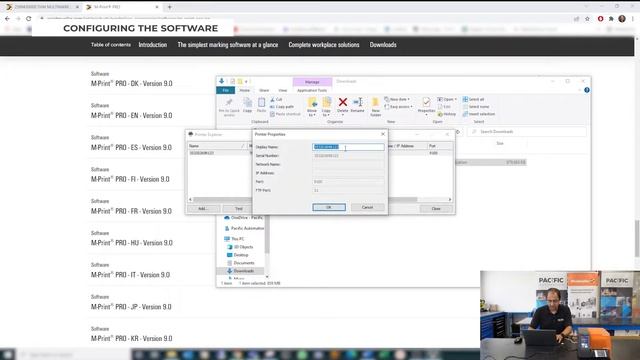Open the browser three-dot menu
Screen dimensions: 640x360
(633, 19)
